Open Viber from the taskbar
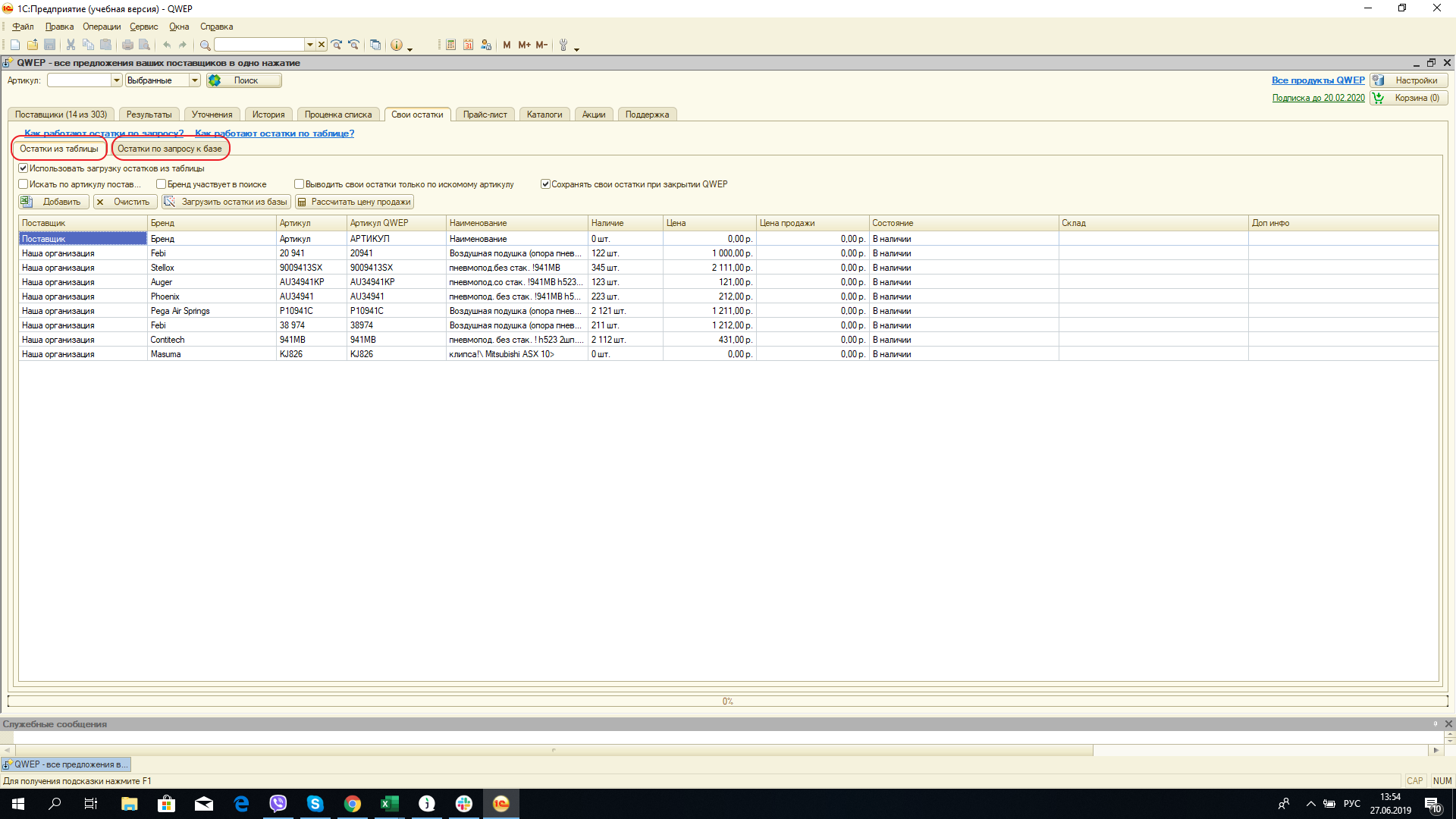Viewport: 1456px width, 819px height. 278,804
